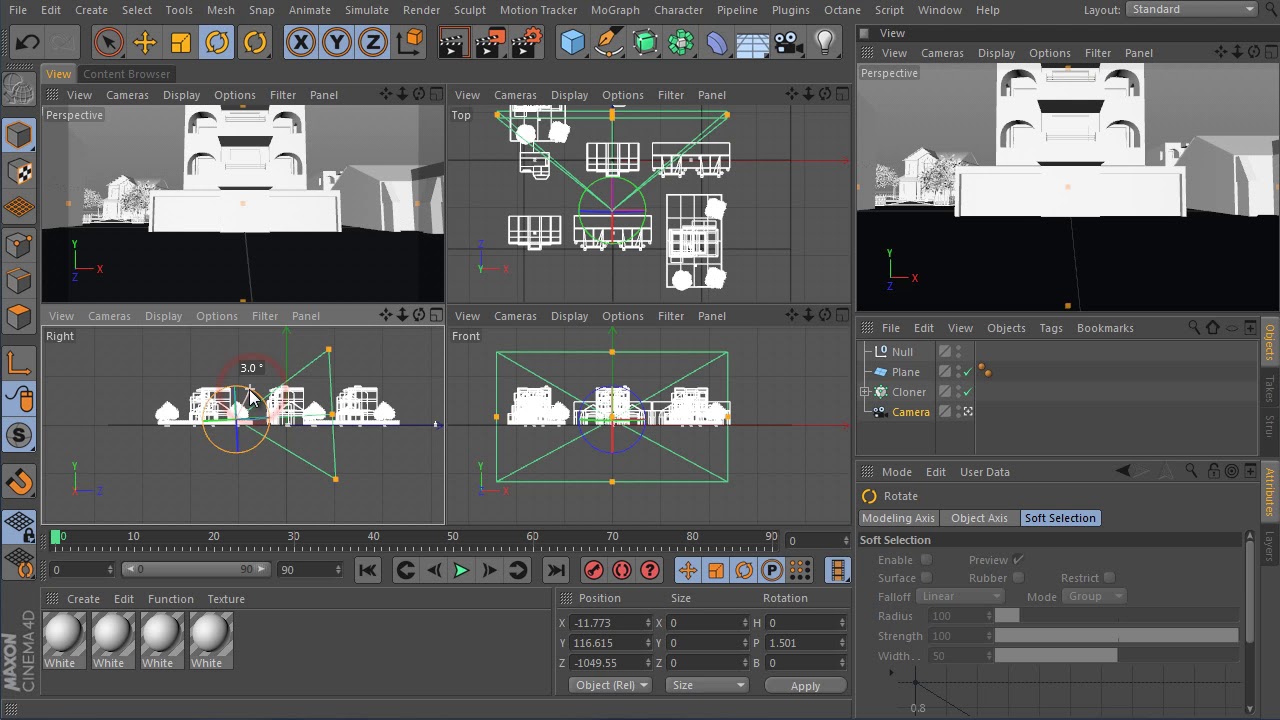Switch to Points mode

point(19,244)
